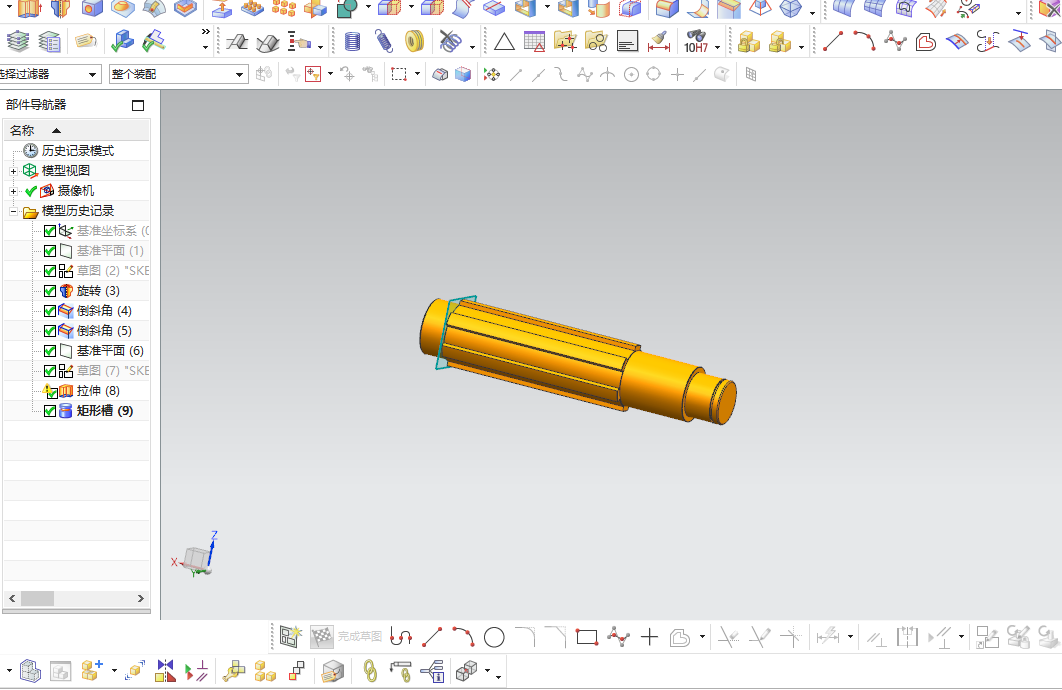1062x690 pixels.
Task: Toggle the 基准平面 (1) checkbox
Action: pos(50,251)
